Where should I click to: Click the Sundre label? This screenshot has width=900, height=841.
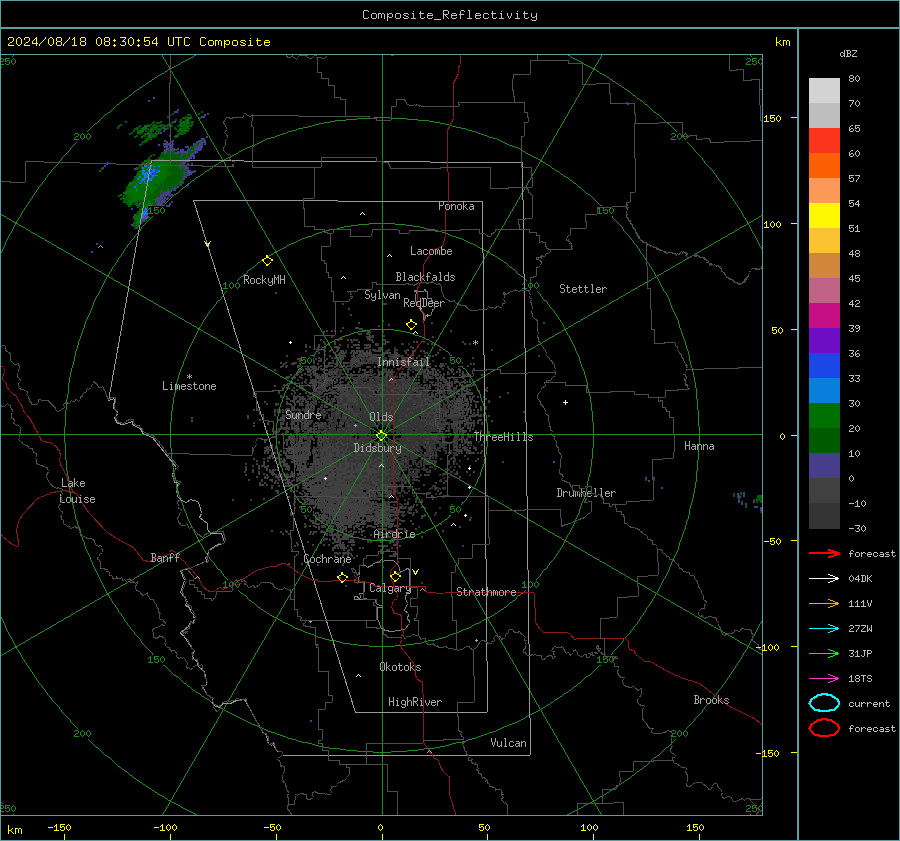pos(303,415)
